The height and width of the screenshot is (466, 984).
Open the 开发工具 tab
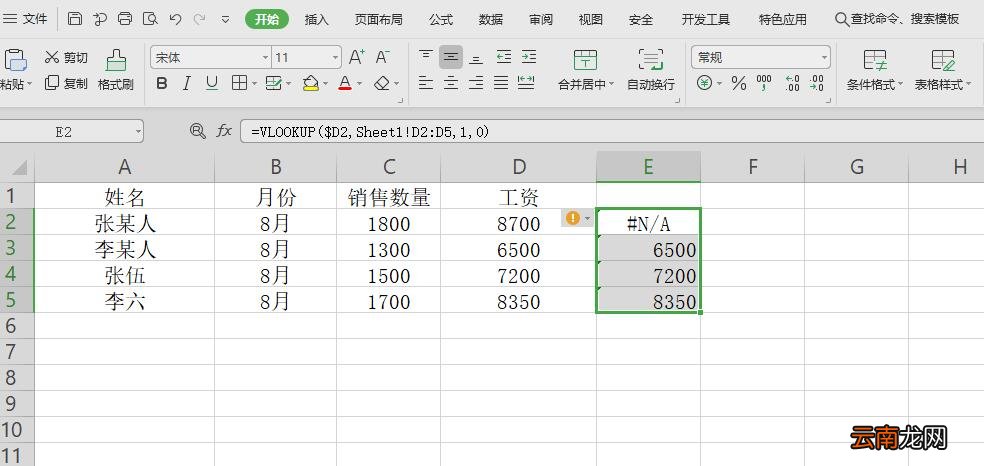click(706, 19)
